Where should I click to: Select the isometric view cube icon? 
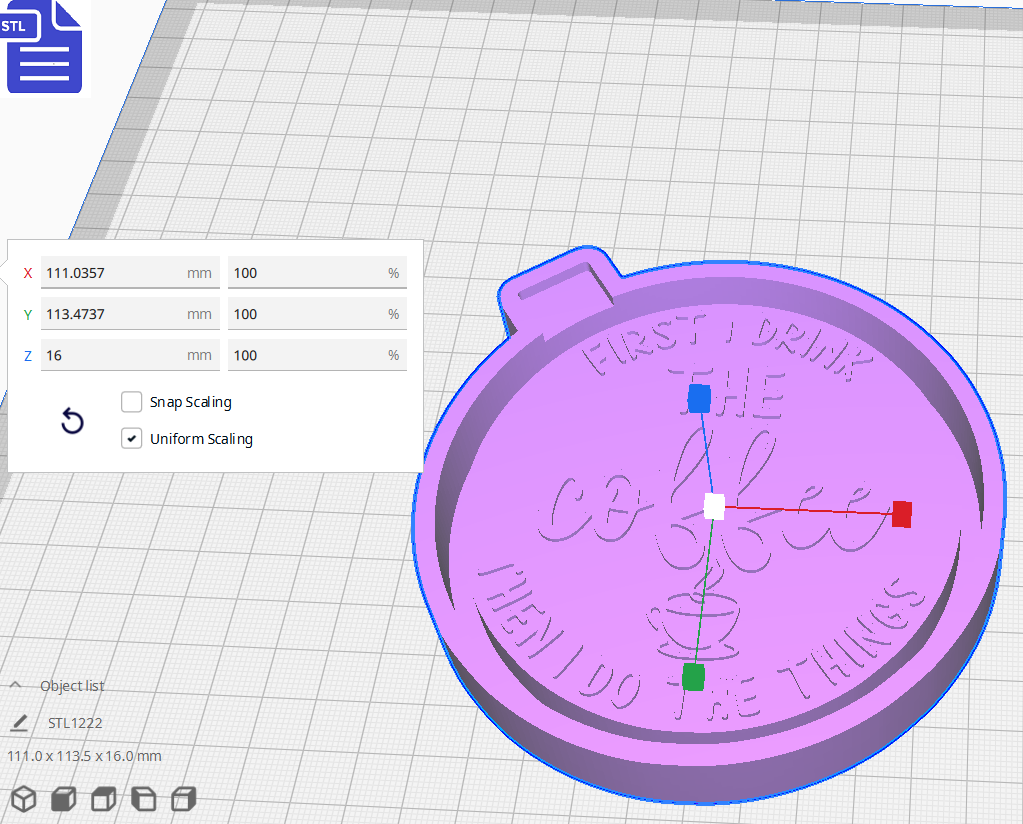click(23, 799)
